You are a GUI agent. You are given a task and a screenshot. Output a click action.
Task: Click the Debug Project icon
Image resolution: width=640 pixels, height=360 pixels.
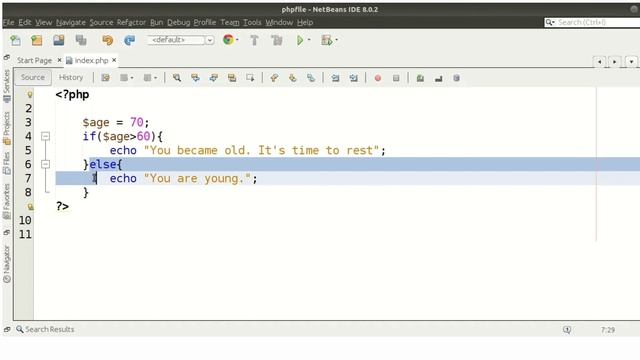326,40
